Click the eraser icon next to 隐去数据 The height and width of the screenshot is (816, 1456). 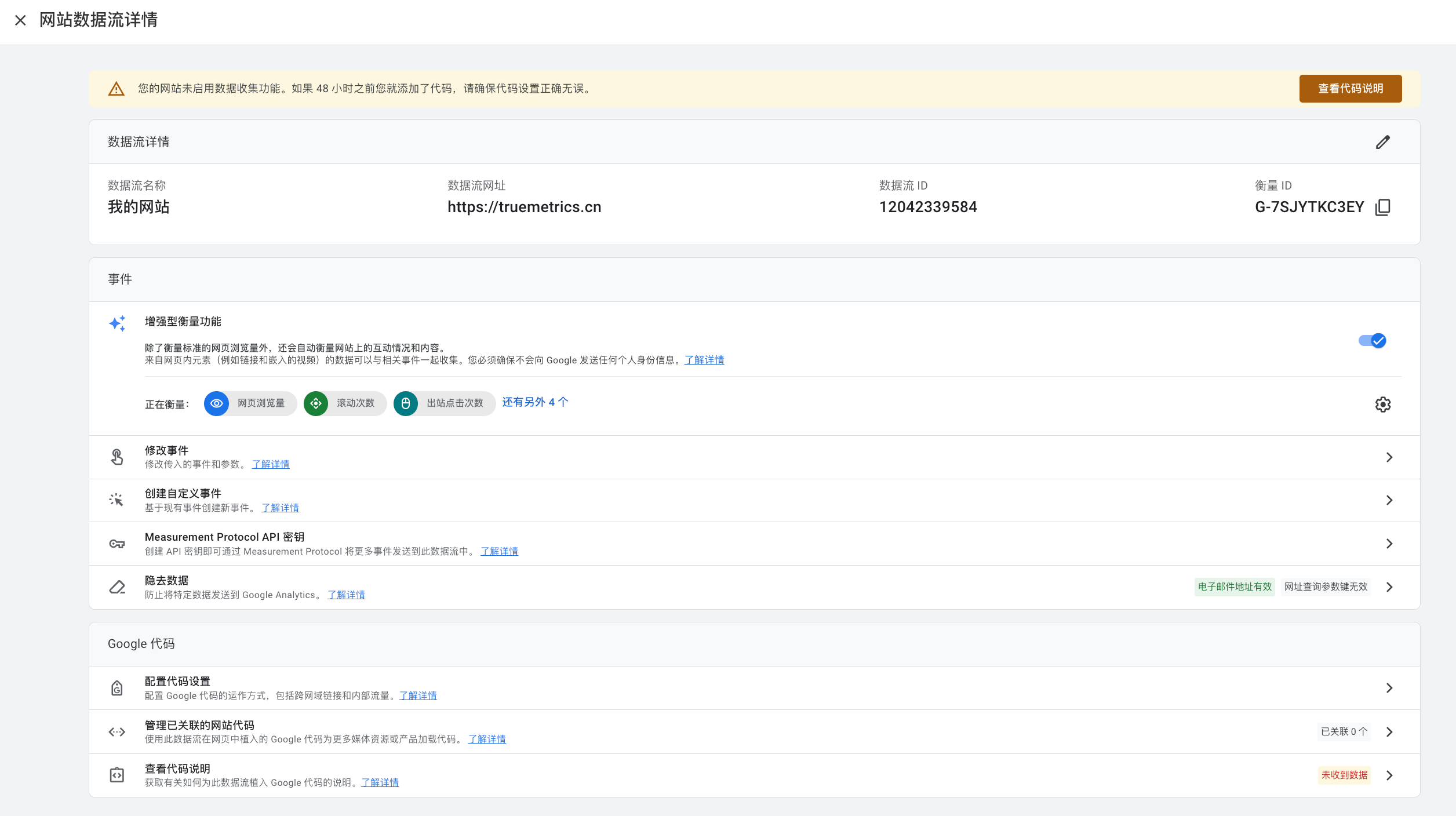tap(117, 587)
